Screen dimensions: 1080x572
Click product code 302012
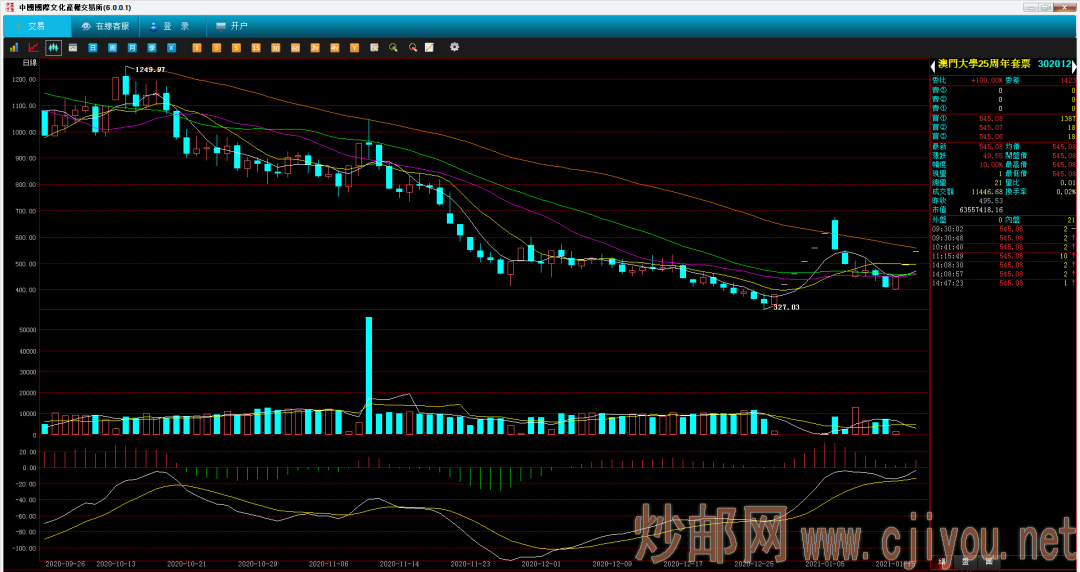(x=1054, y=64)
